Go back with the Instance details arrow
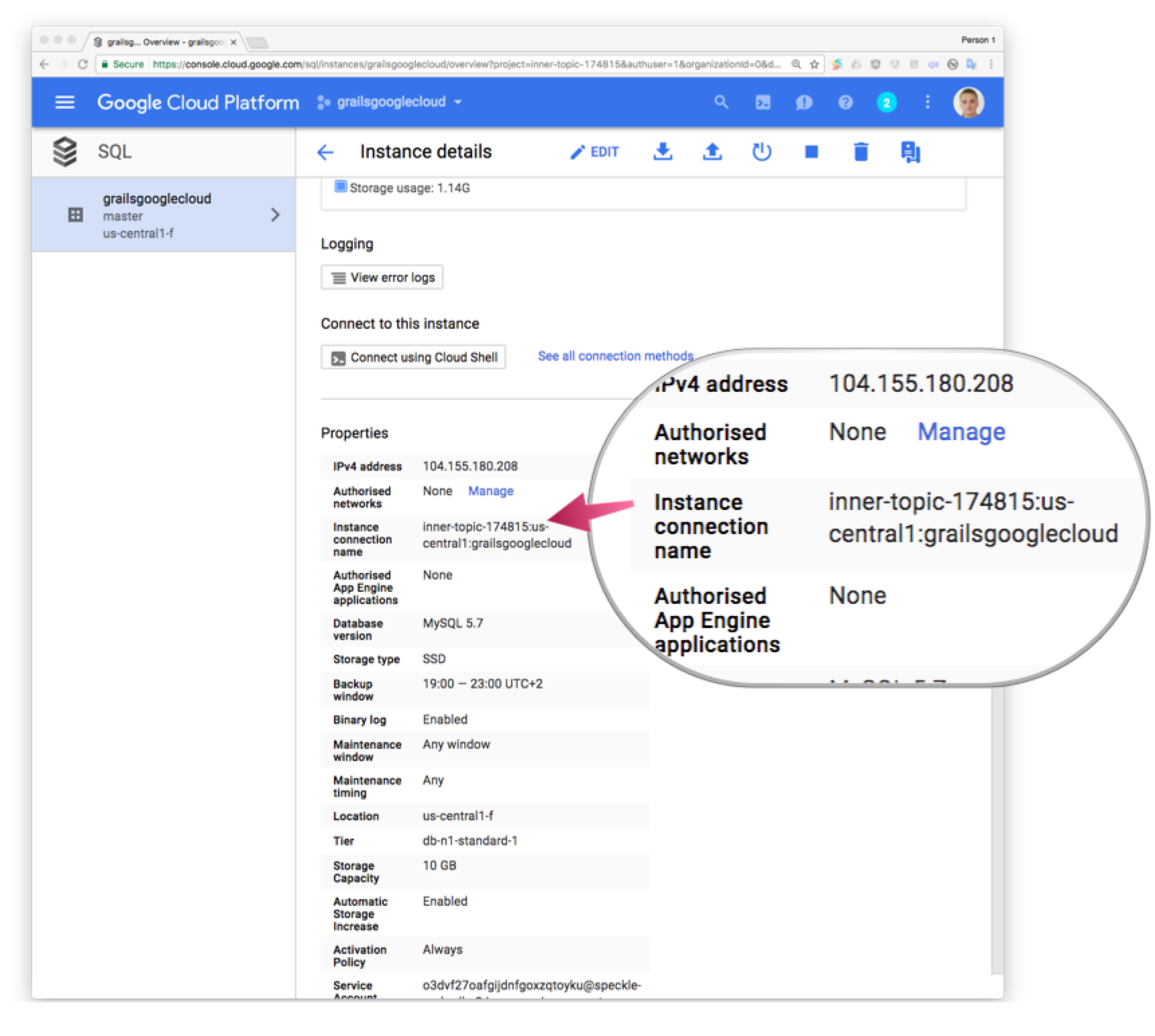The image size is (1155, 1036). pos(325,152)
